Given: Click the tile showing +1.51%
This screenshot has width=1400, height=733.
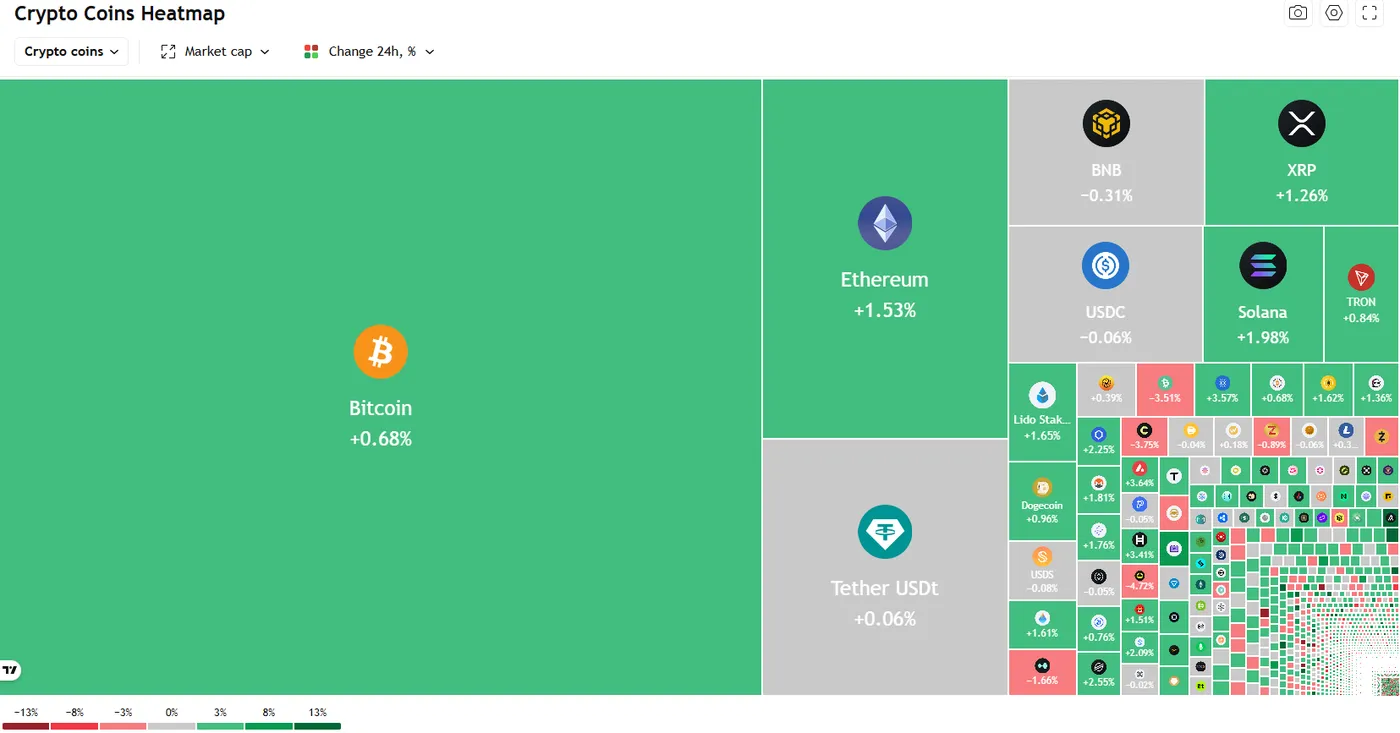Looking at the screenshot, I should (x=1140, y=614).
